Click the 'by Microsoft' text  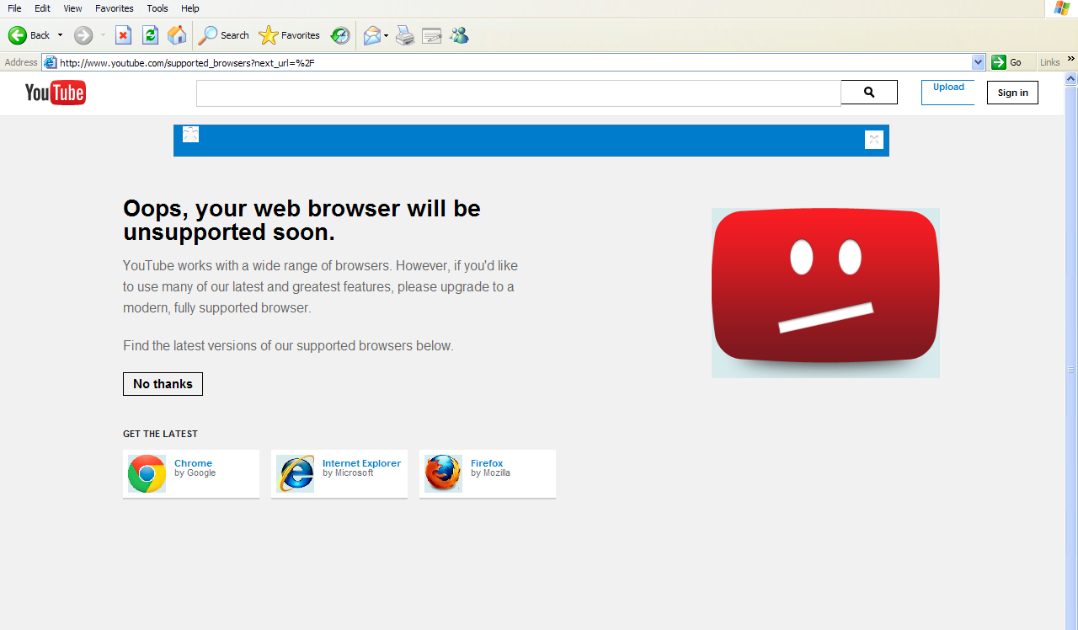(348, 473)
